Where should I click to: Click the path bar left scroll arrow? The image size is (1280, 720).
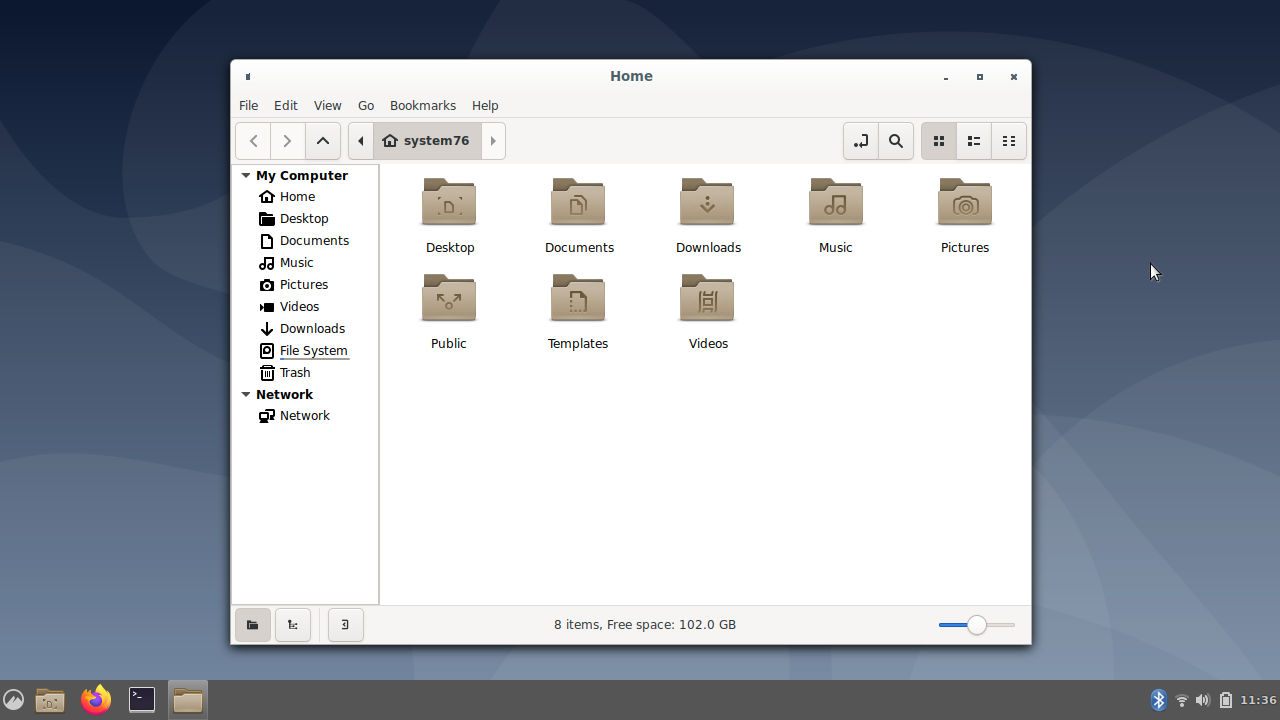(361, 141)
